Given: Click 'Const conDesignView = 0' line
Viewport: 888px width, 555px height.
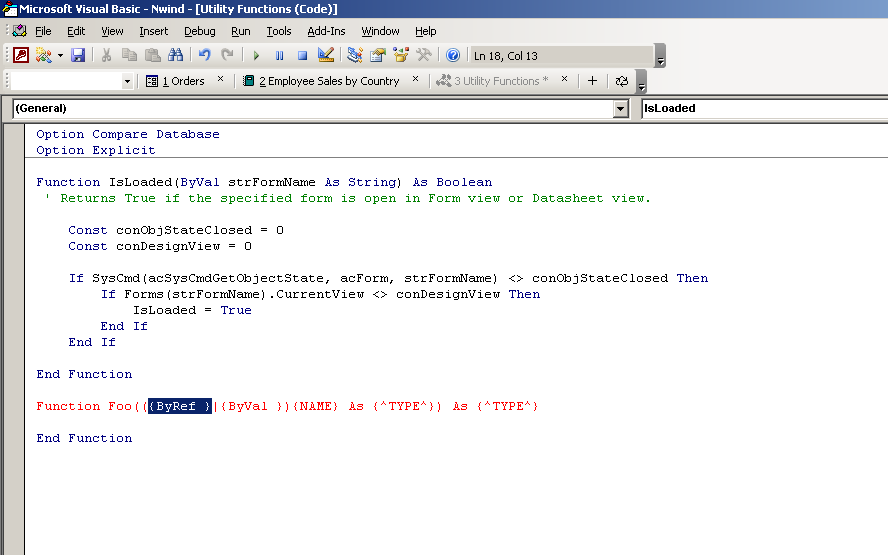Looking at the screenshot, I should [160, 246].
